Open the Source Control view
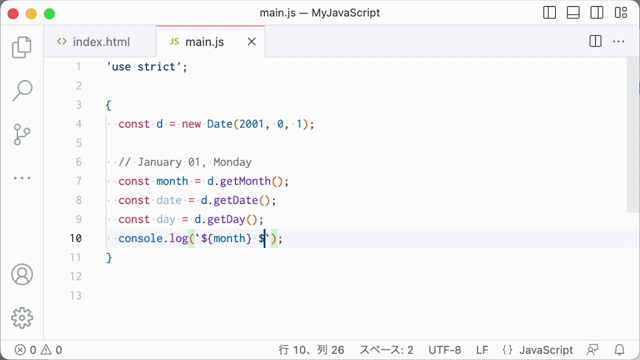Image resolution: width=640 pixels, height=360 pixels. click(22, 134)
